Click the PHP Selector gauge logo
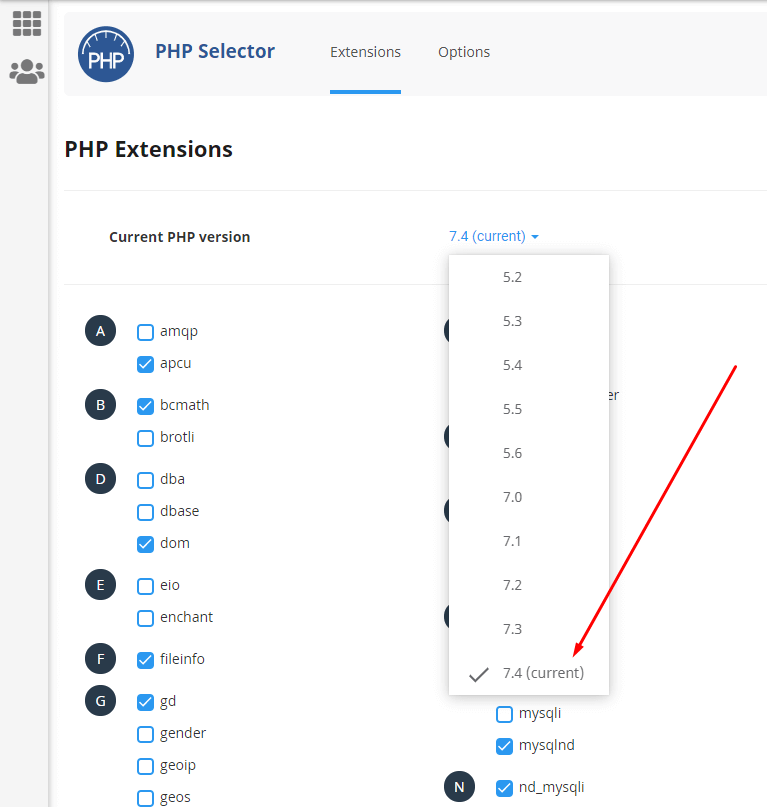767x807 pixels. [105, 54]
